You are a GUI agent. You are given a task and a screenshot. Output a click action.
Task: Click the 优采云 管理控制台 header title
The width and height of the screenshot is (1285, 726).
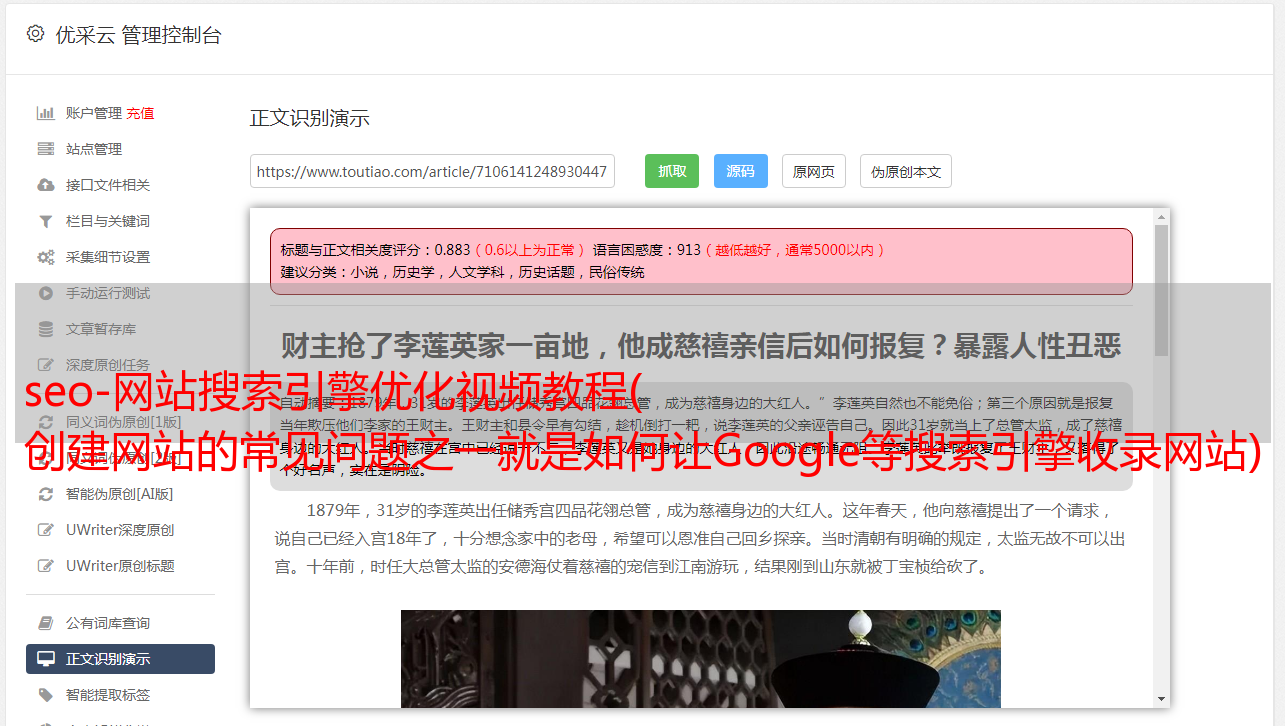click(138, 35)
